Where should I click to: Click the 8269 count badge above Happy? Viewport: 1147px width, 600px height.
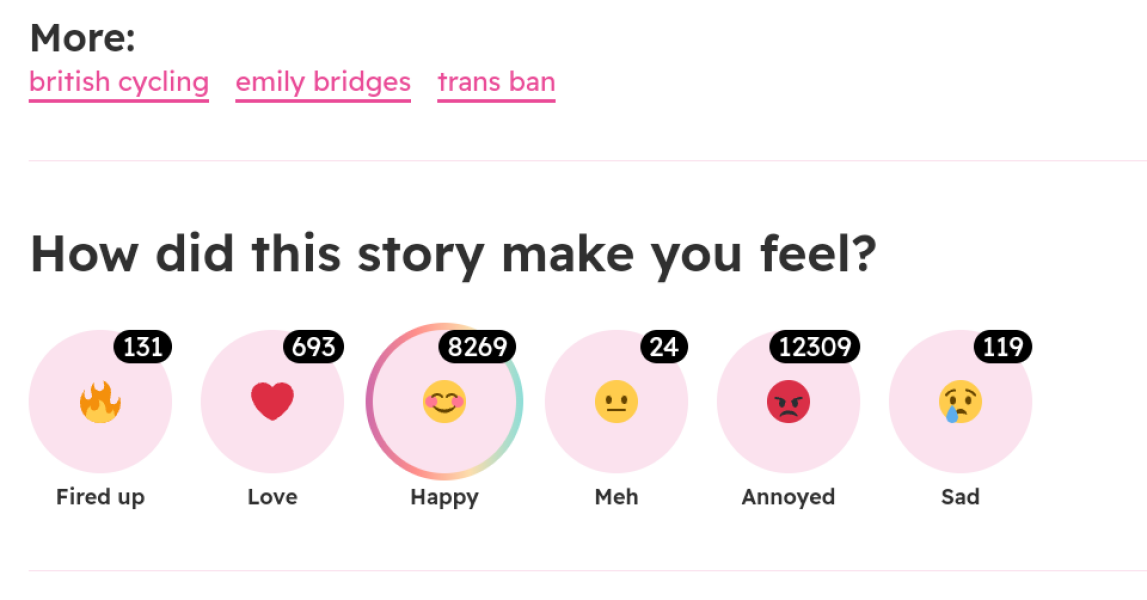click(x=477, y=346)
